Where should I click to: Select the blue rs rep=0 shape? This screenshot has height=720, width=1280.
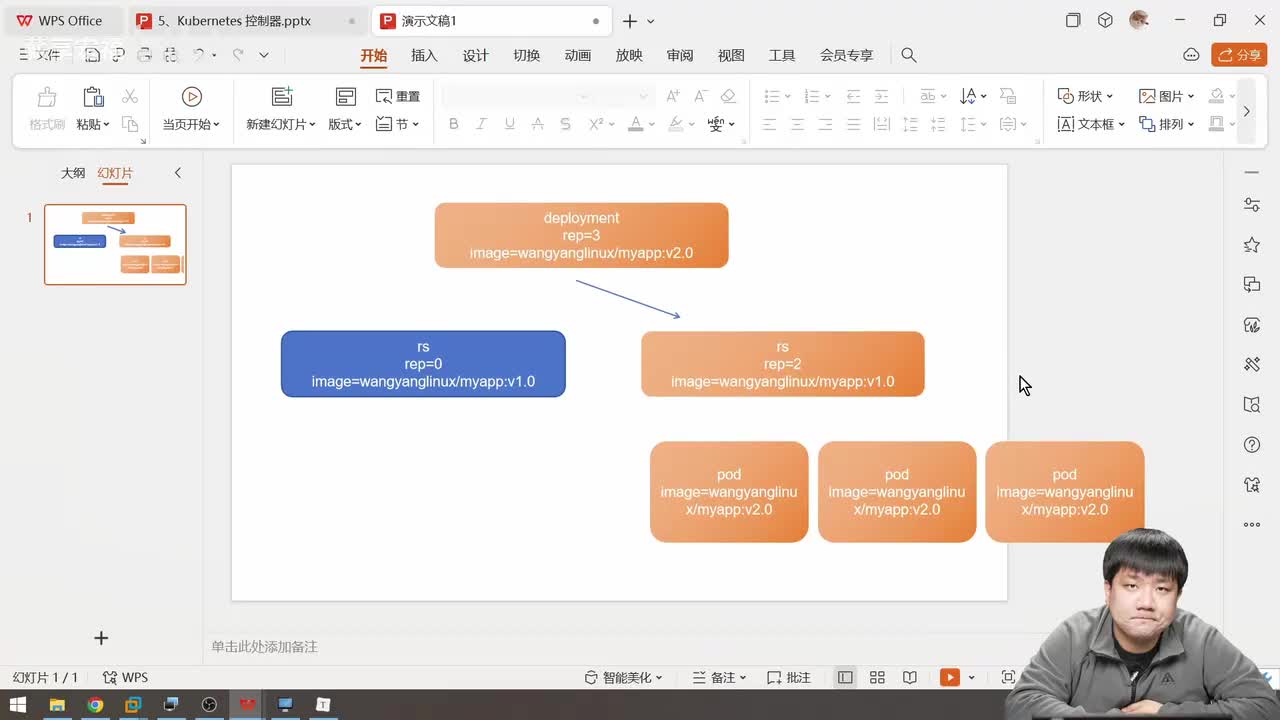423,364
